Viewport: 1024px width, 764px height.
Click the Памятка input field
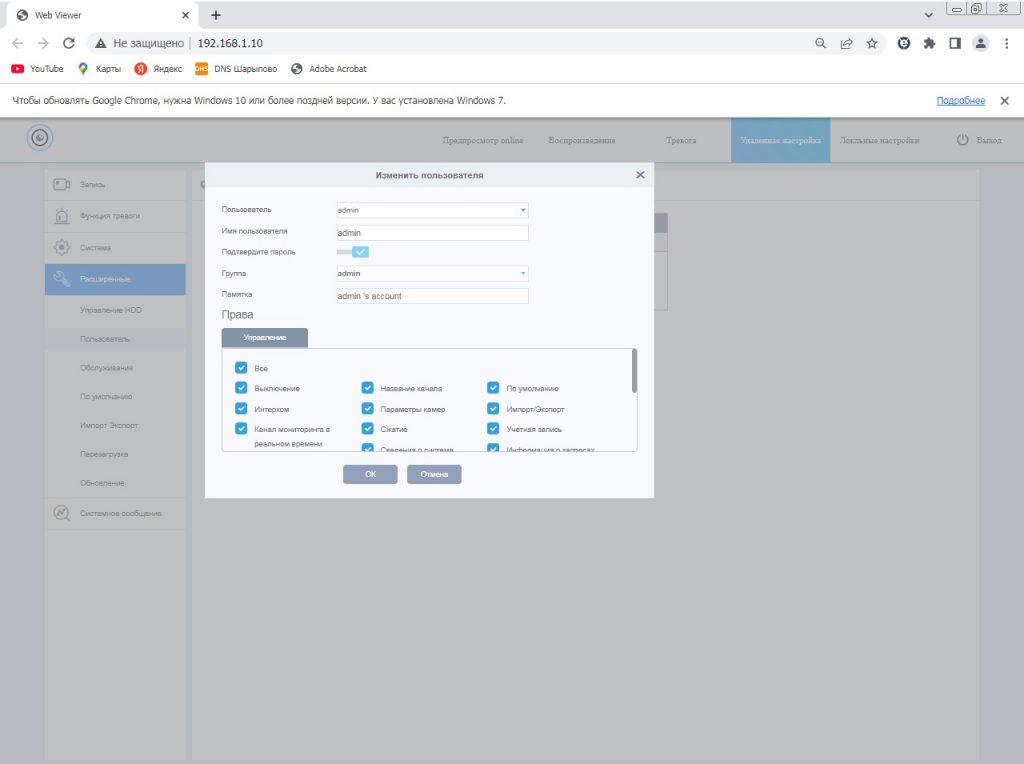pyautogui.click(x=432, y=296)
